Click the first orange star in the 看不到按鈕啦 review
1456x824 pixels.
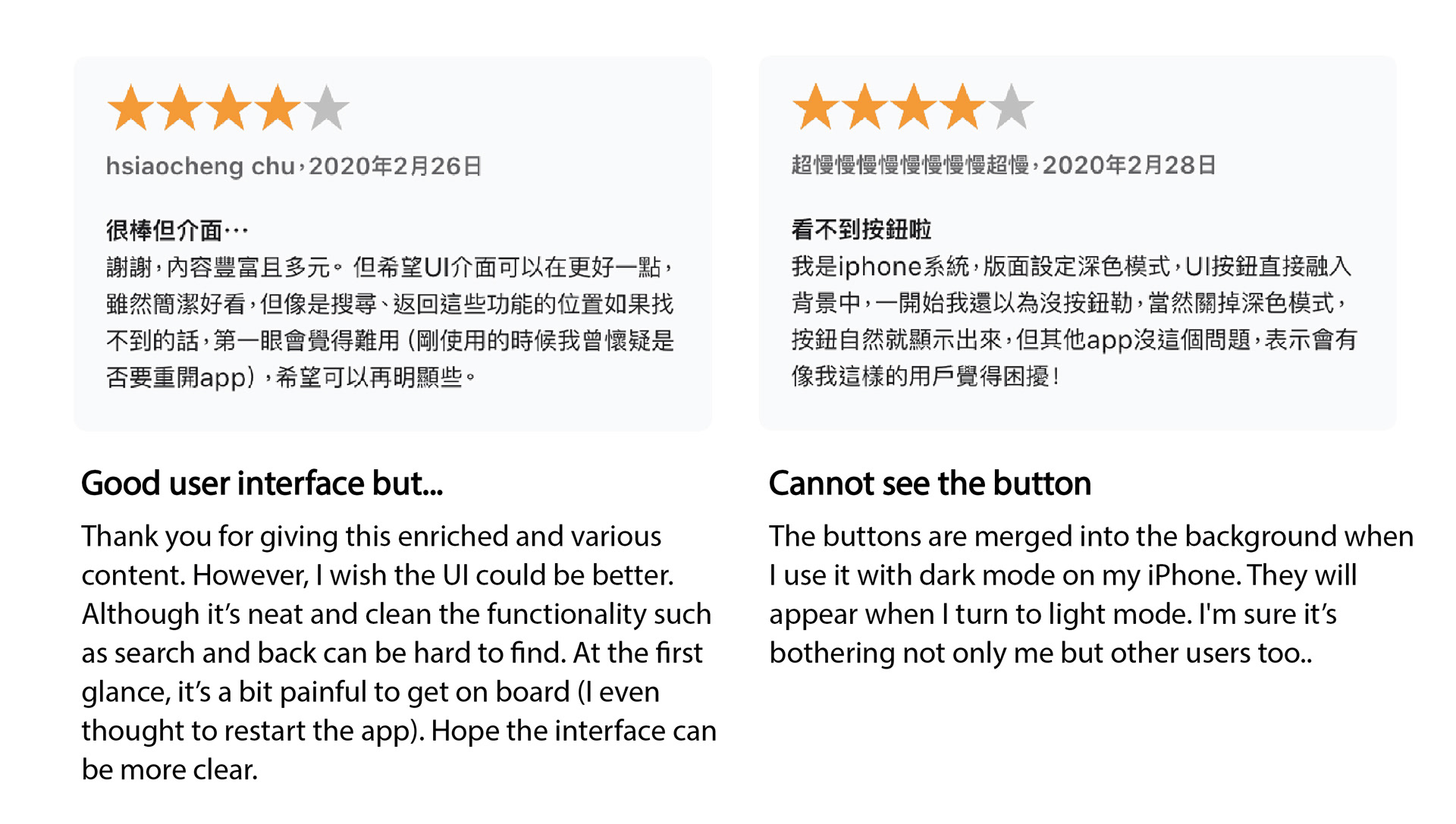point(816,107)
